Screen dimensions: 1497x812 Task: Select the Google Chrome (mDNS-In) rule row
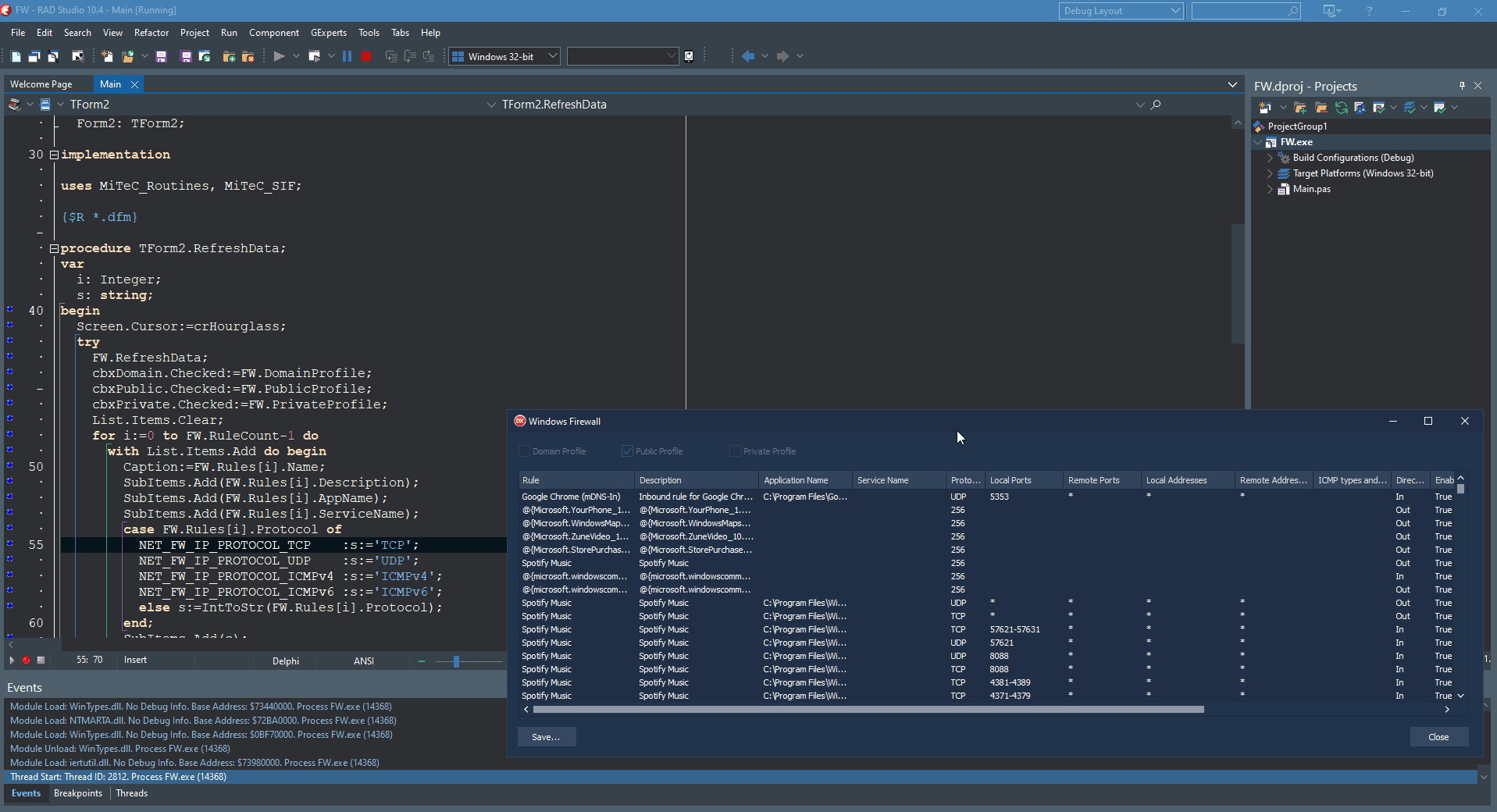986,497
